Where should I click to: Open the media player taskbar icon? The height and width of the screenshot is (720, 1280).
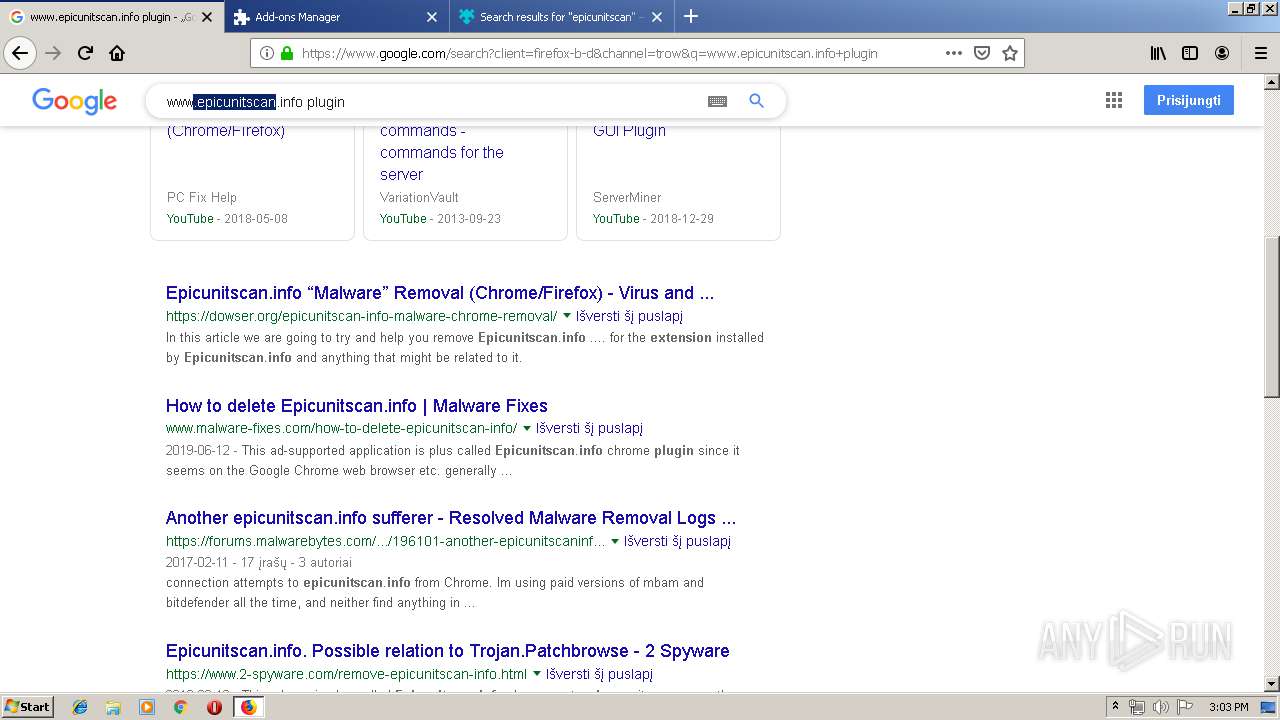click(147, 707)
